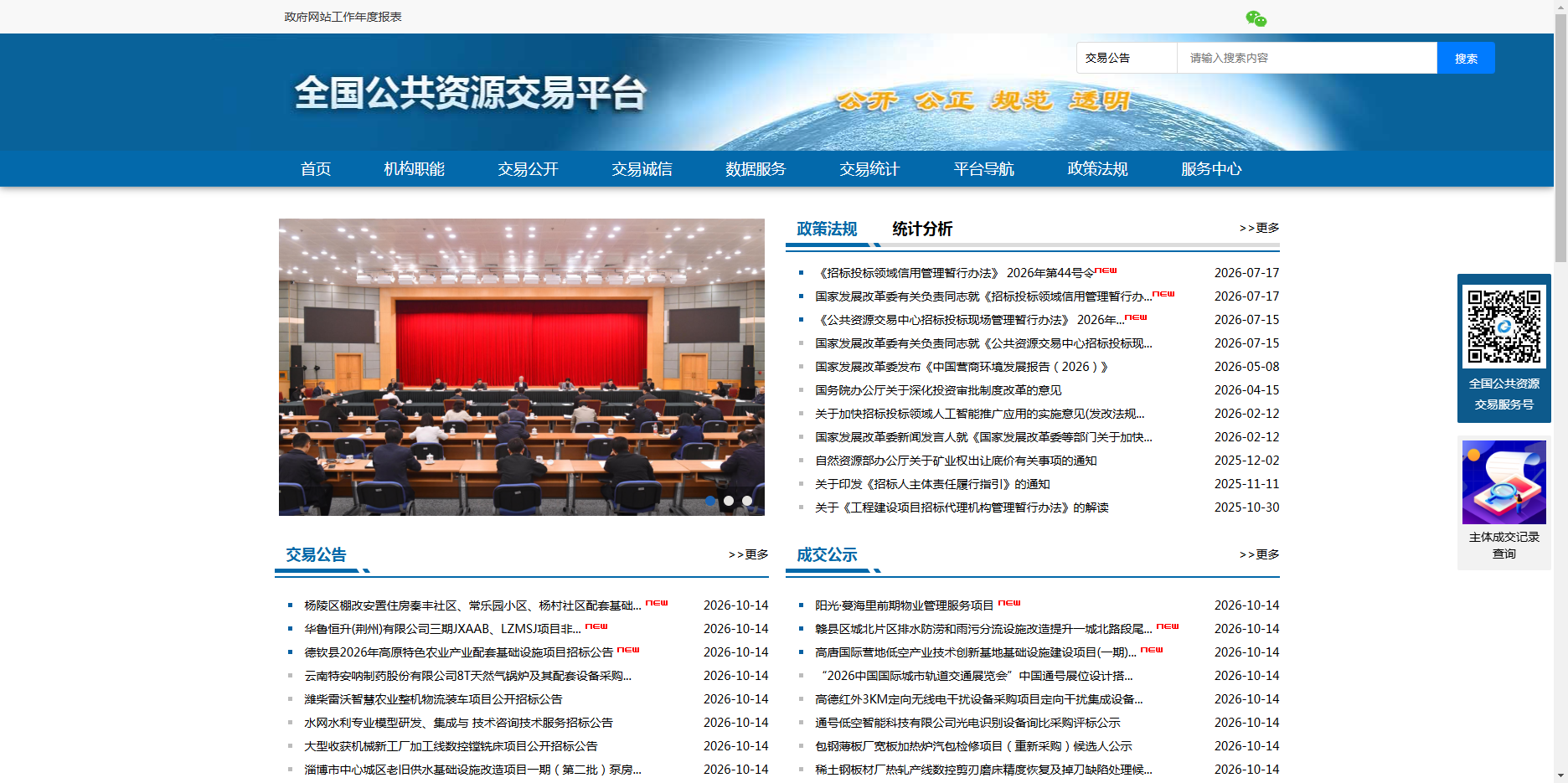Viewport: 1568px width, 783px height.
Task: Open 政策法规 navigation bar item
Action: [1098, 169]
